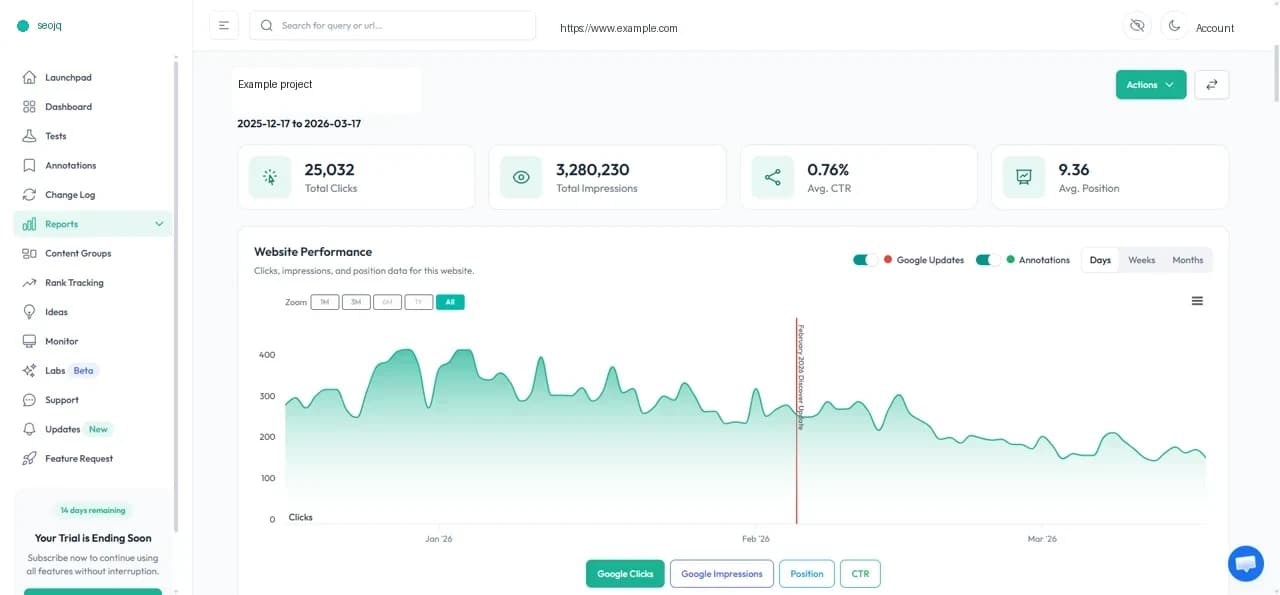
Task: Open the Actions dropdown
Action: coord(1151,84)
